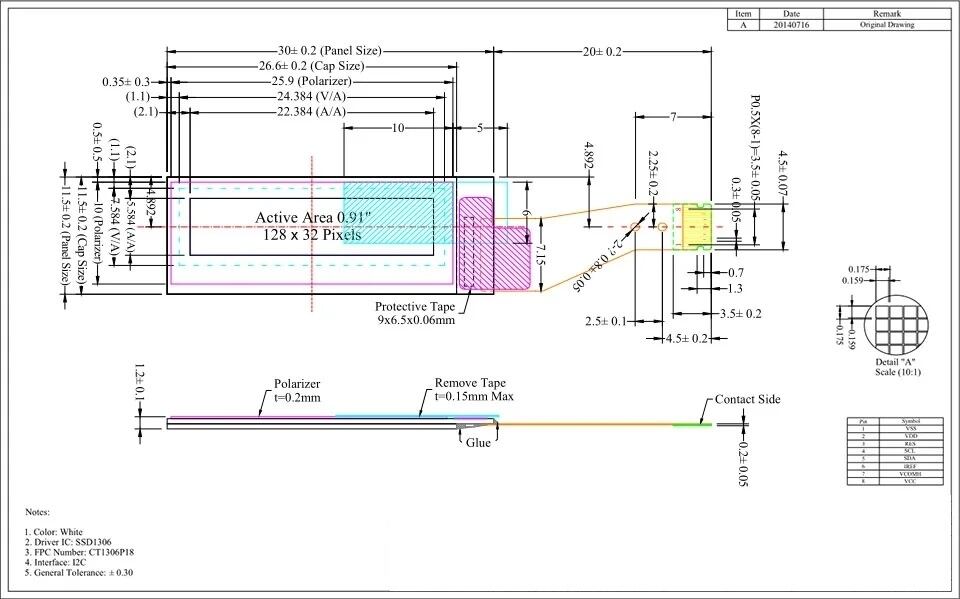
Task: Click the "VCOMH" cell in pin table
Action: tap(911, 474)
